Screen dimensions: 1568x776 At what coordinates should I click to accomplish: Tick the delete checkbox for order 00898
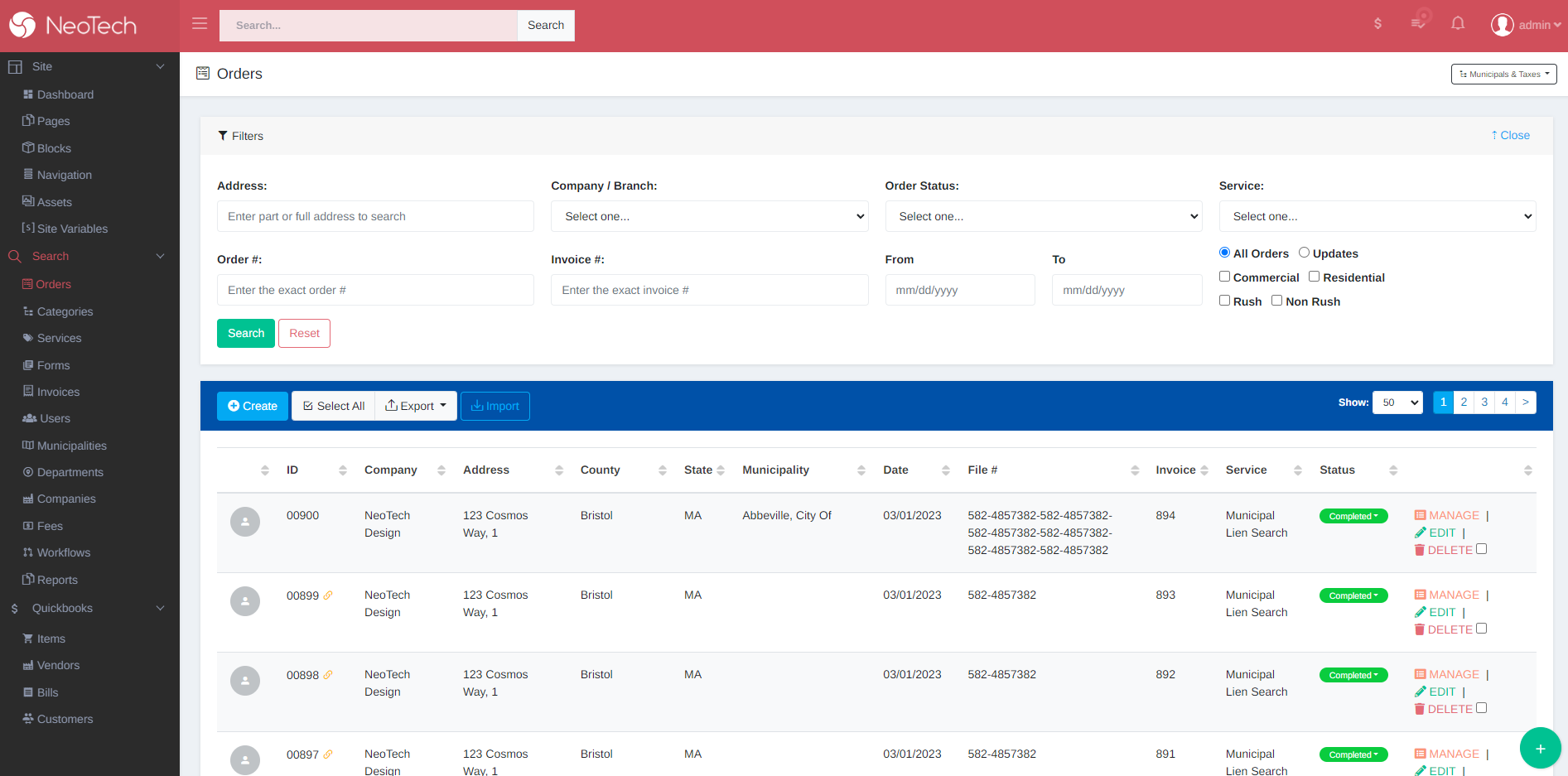pyautogui.click(x=1481, y=708)
